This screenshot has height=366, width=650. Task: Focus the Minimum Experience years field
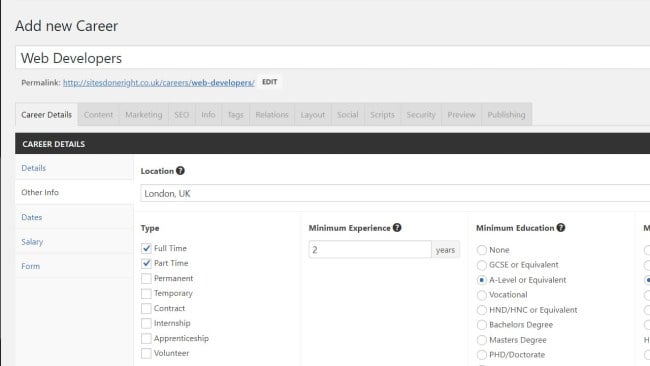pyautogui.click(x=370, y=250)
